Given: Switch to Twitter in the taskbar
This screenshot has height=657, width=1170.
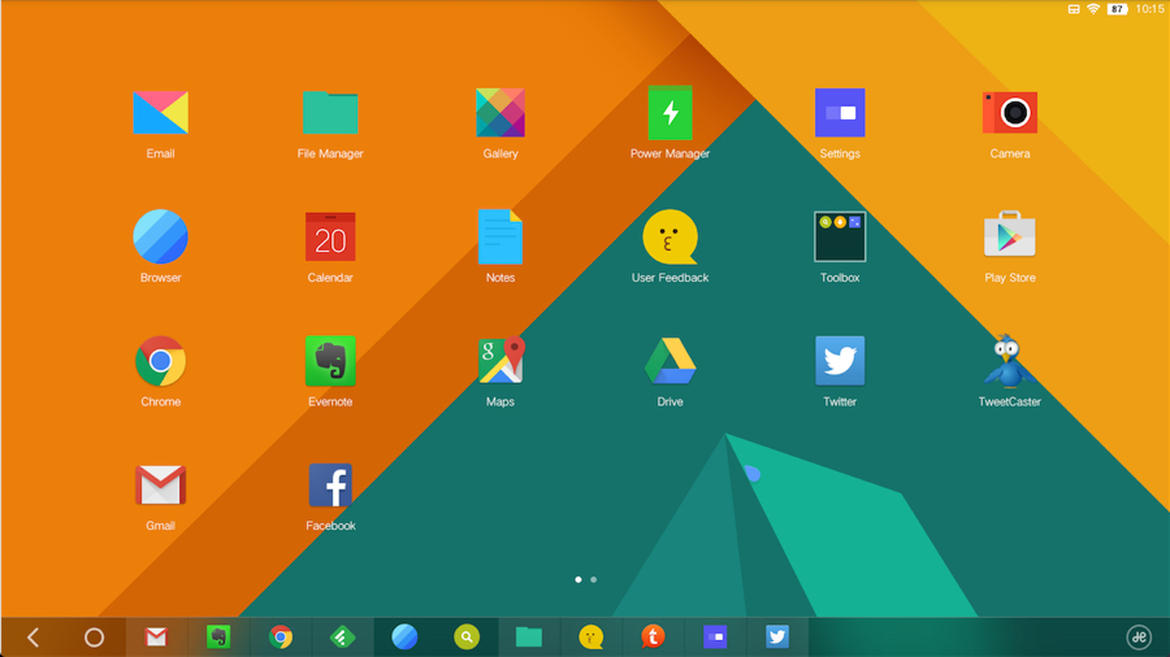Looking at the screenshot, I should [x=777, y=637].
